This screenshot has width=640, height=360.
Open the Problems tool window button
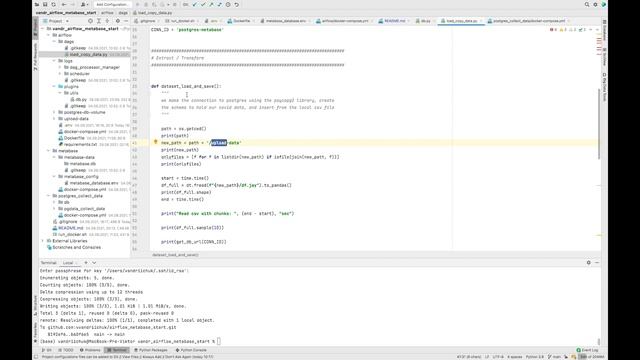tap(90, 350)
